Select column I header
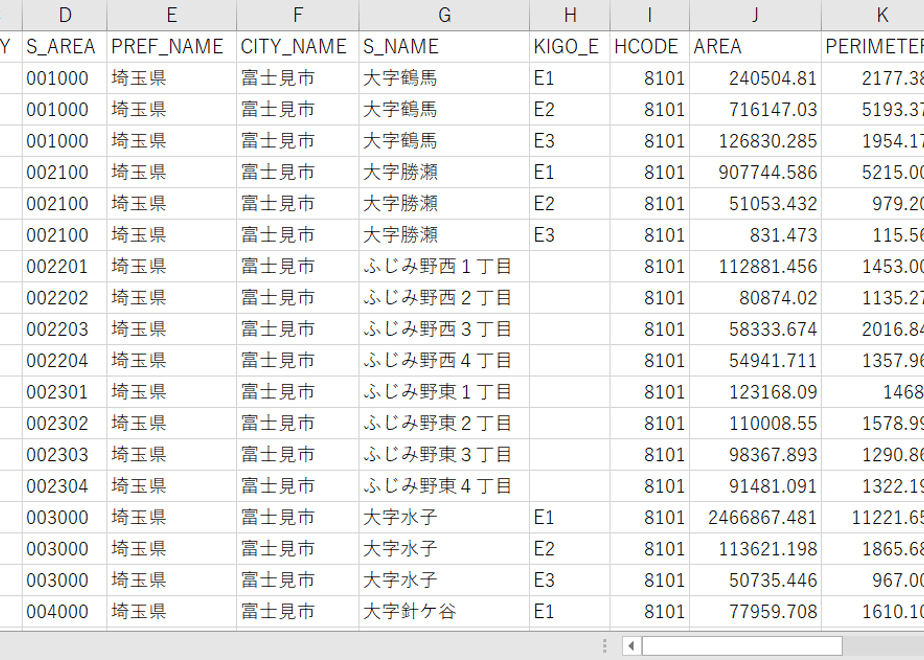The image size is (924, 660). click(x=649, y=15)
